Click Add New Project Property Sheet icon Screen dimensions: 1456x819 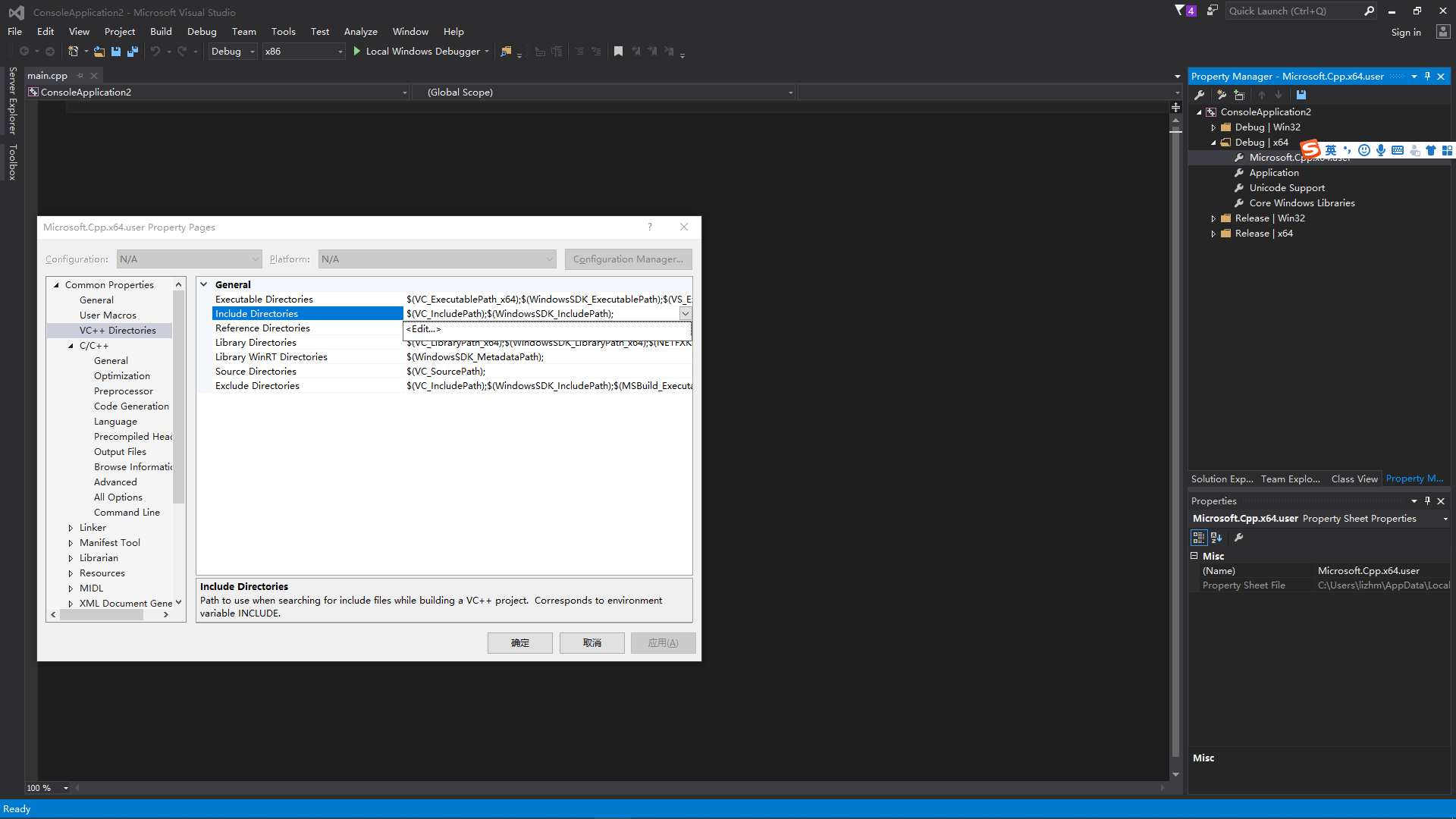[1221, 95]
